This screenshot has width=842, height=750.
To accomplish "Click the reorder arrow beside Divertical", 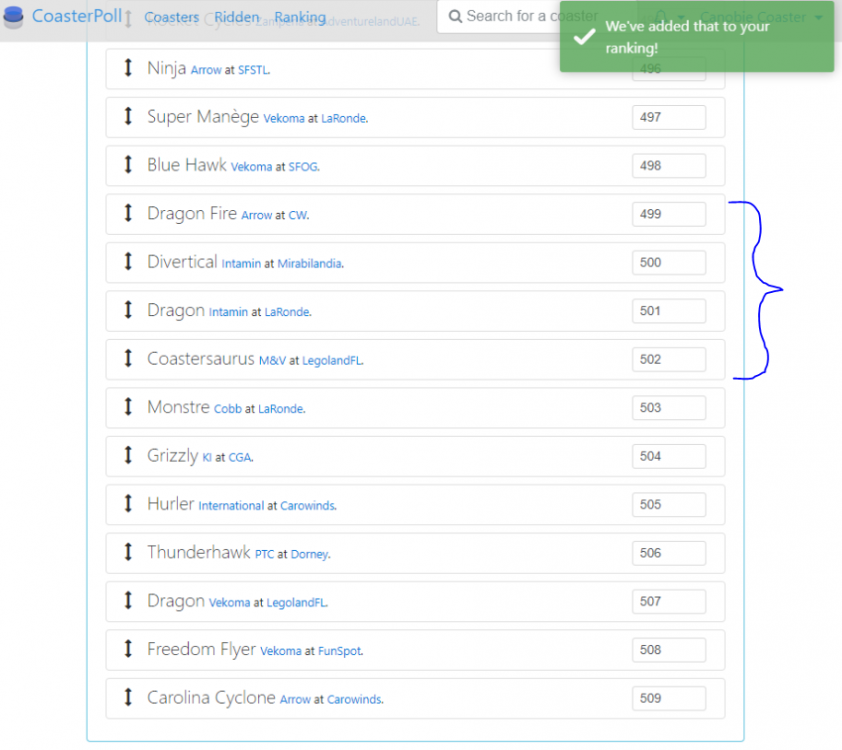I will (x=128, y=262).
